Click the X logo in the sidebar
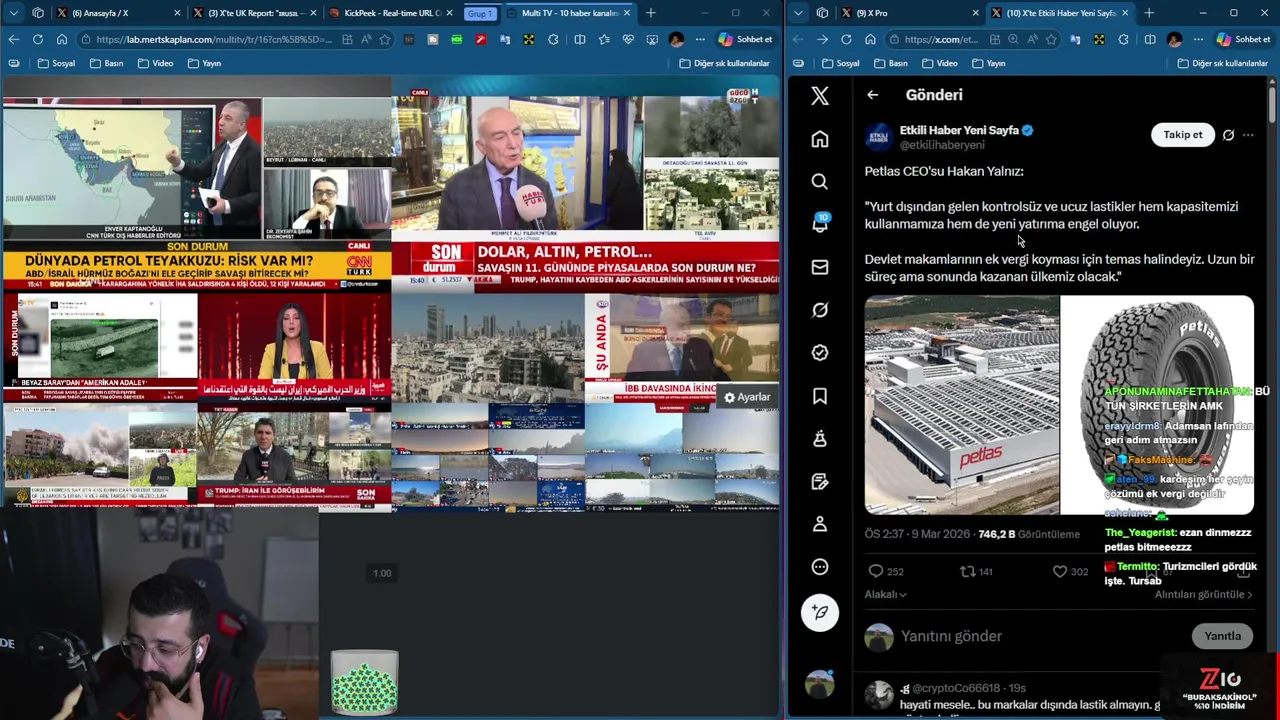The image size is (1280, 720). pyautogui.click(x=820, y=96)
